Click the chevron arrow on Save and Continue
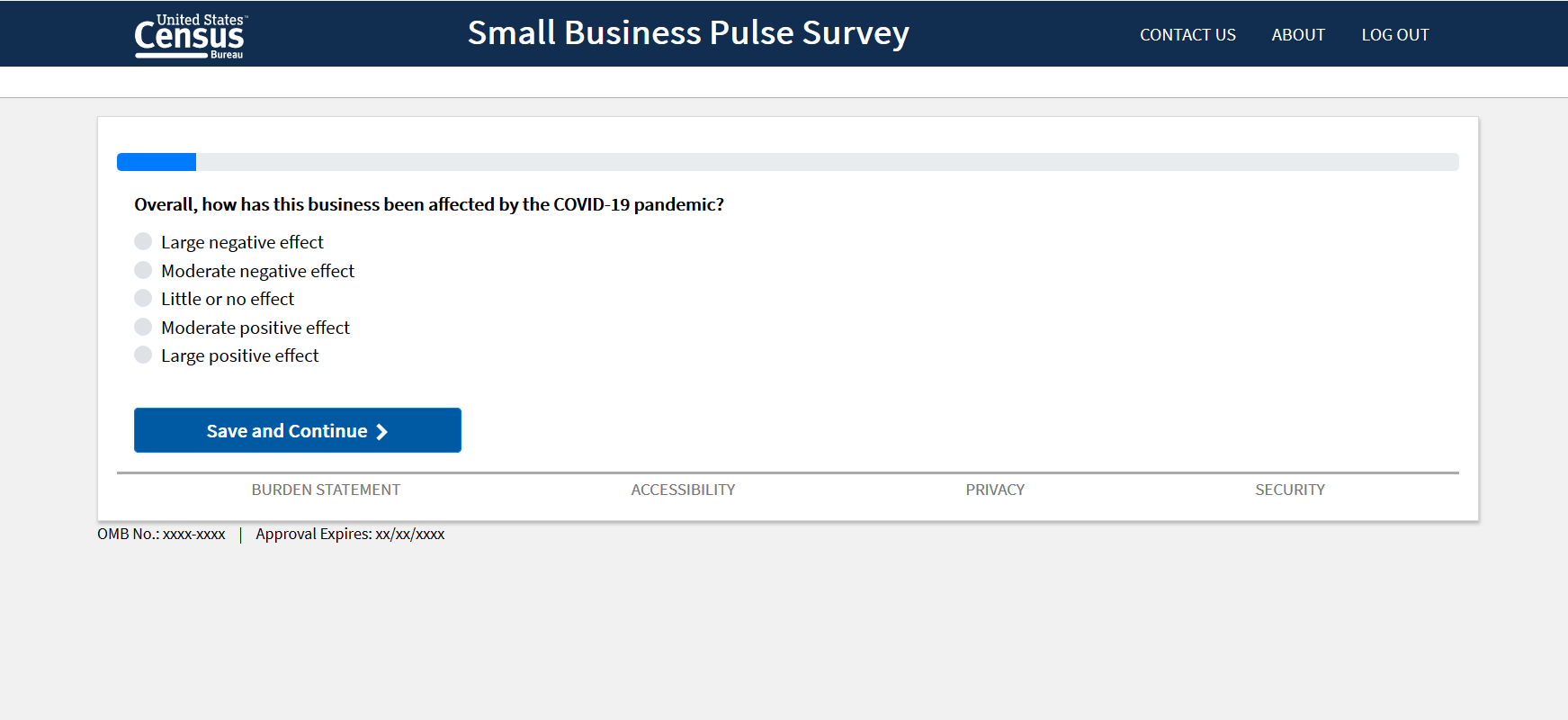Image resolution: width=1568 pixels, height=720 pixels. (x=382, y=432)
